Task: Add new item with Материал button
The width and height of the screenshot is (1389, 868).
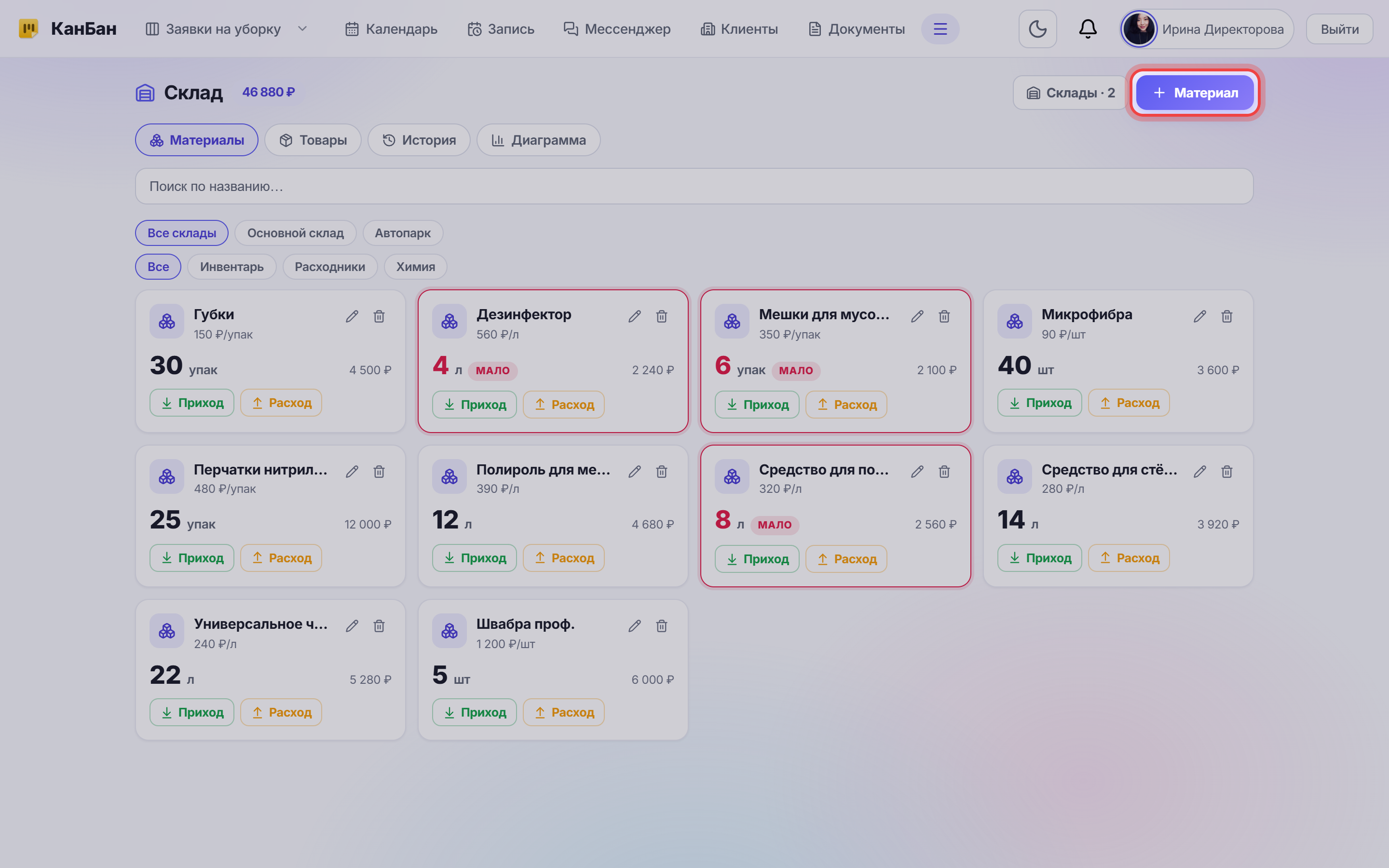Action: pos(1195,93)
